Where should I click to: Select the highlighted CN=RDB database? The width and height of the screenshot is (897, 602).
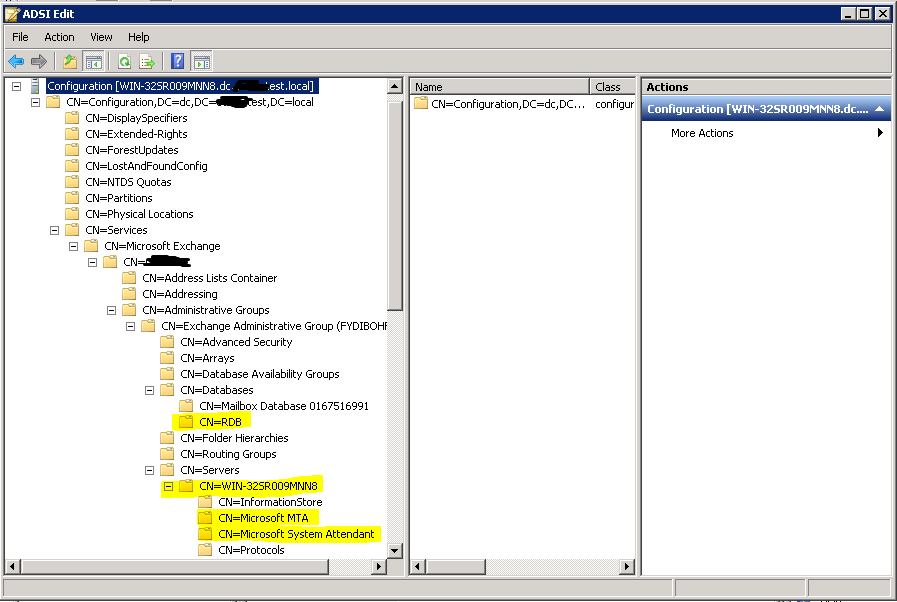220,423
